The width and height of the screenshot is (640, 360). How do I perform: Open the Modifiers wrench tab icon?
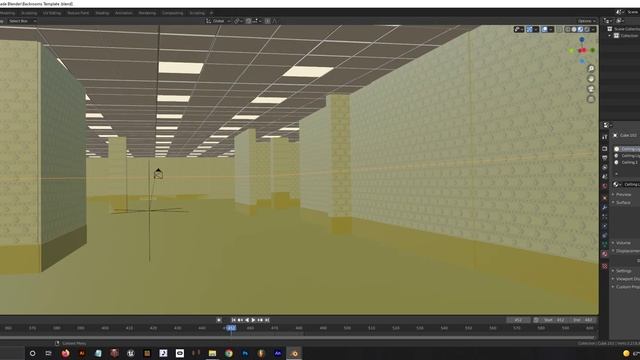(604, 207)
